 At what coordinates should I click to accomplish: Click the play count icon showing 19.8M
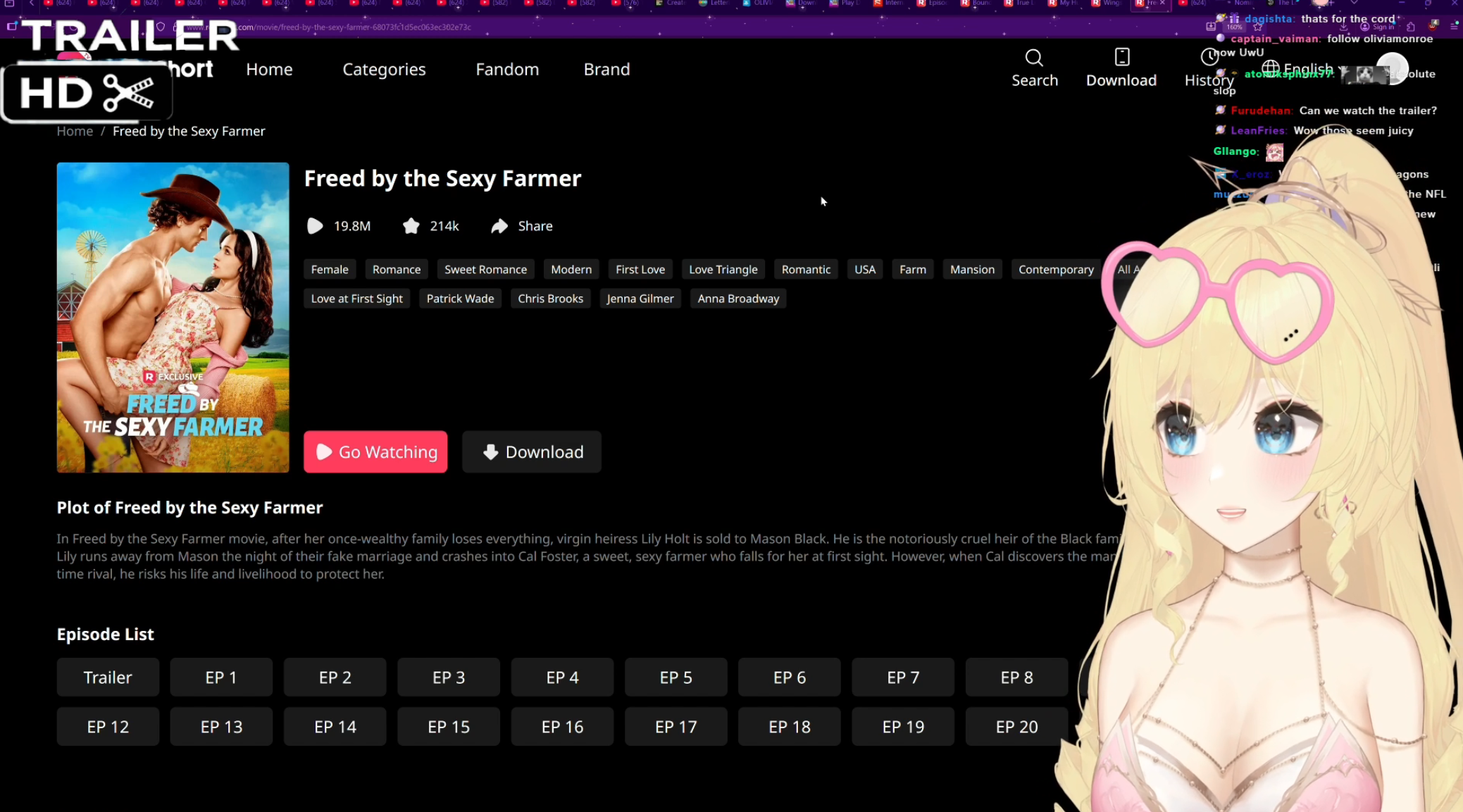point(315,226)
